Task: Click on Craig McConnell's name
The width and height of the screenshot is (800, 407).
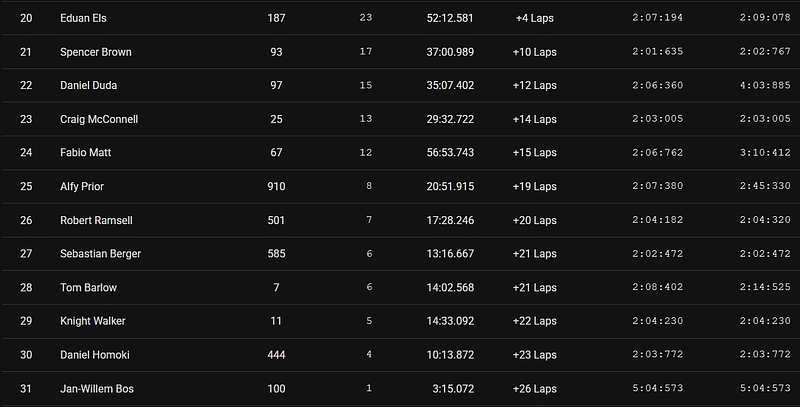Action: 99,119
